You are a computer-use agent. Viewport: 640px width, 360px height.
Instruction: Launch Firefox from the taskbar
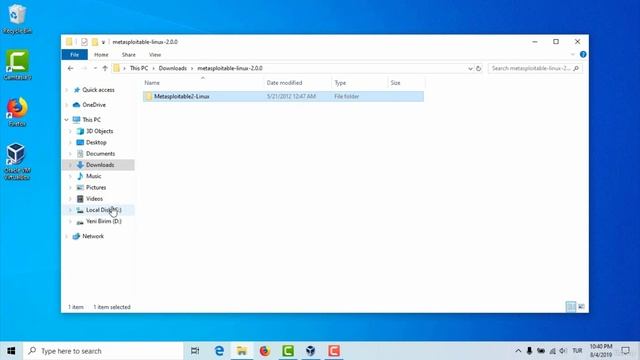(x=264, y=351)
